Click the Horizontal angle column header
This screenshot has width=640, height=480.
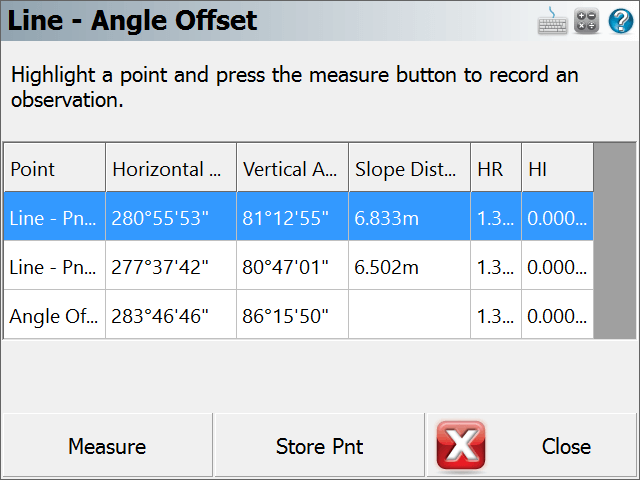point(171,168)
